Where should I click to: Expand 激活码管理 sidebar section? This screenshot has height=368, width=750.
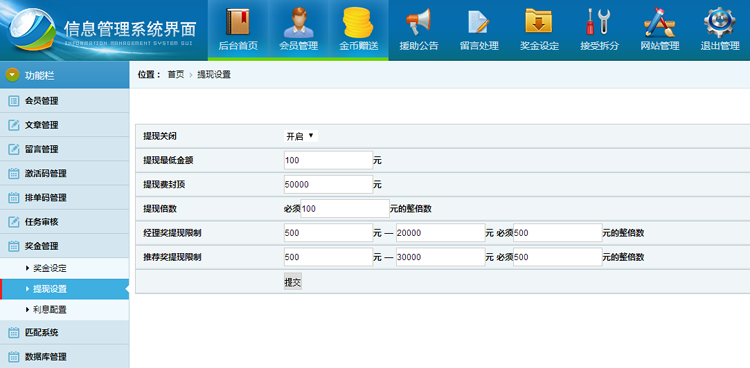(65, 174)
